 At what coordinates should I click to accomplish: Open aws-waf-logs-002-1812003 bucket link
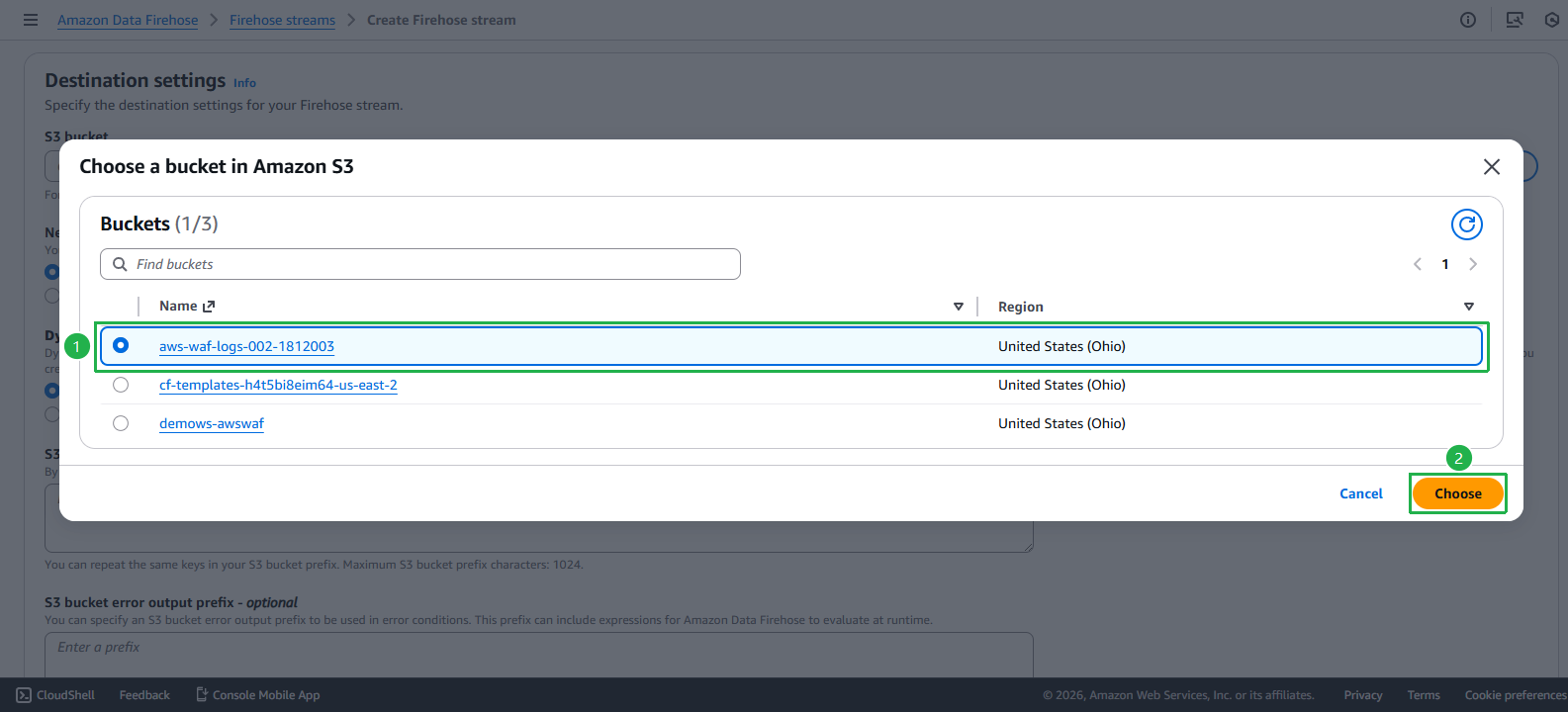click(246, 346)
